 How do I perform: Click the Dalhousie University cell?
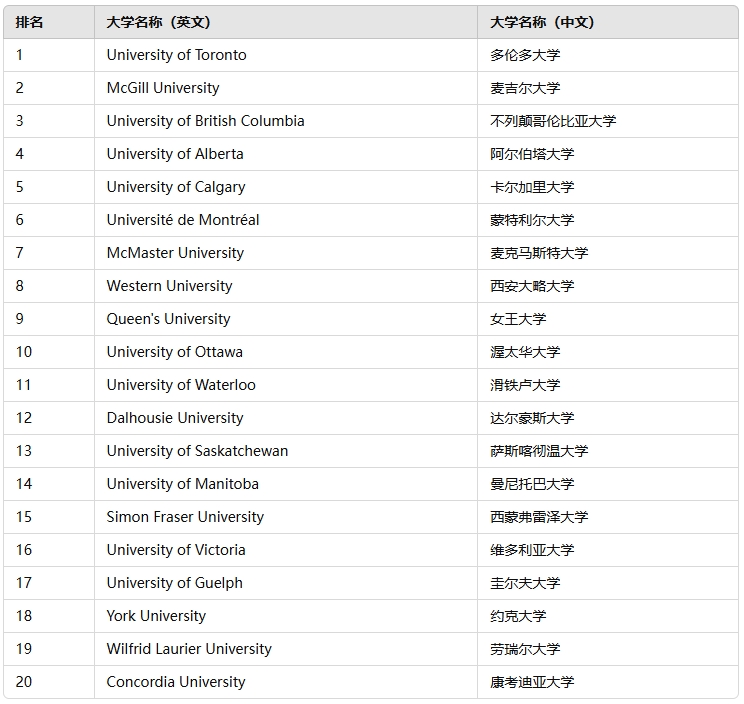[x=286, y=417]
